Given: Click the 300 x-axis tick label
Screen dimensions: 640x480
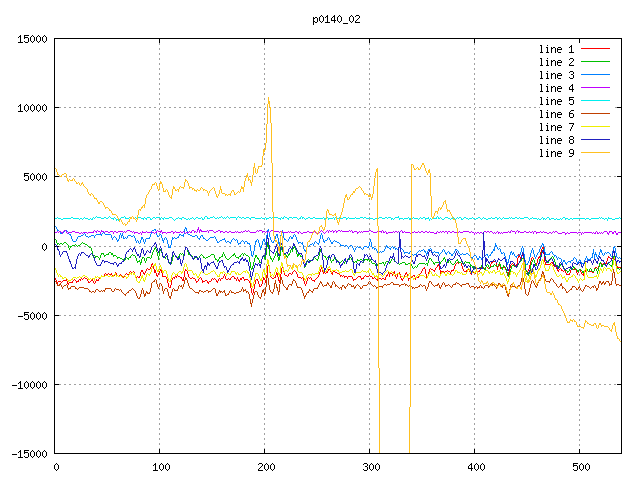Looking at the screenshot, I should 370,466.
